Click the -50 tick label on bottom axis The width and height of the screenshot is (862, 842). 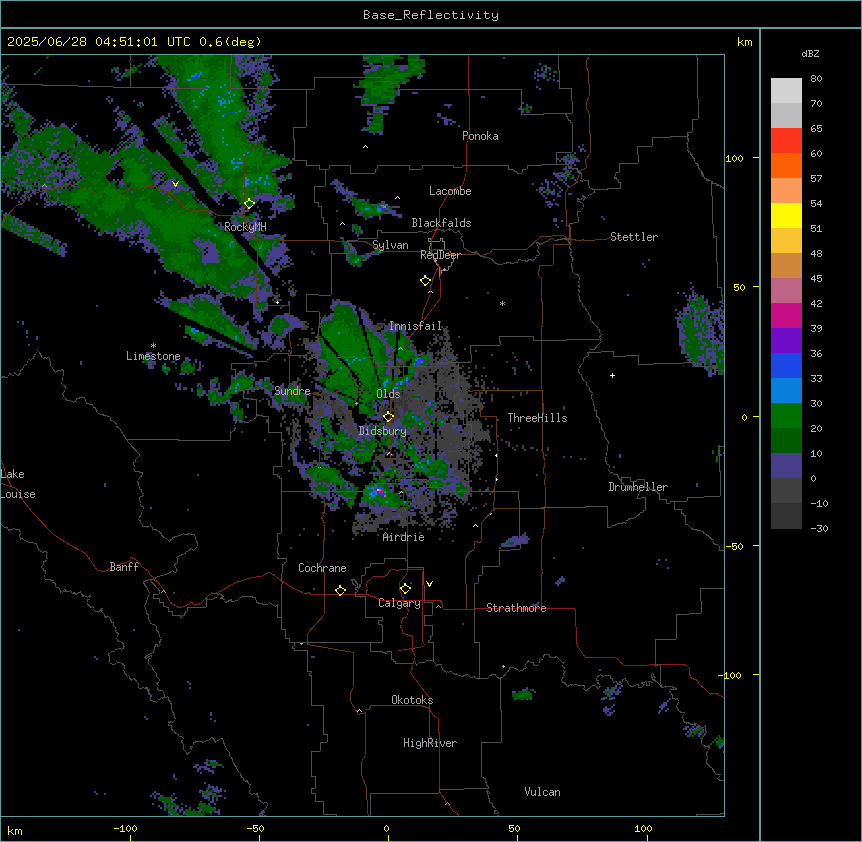pos(255,828)
